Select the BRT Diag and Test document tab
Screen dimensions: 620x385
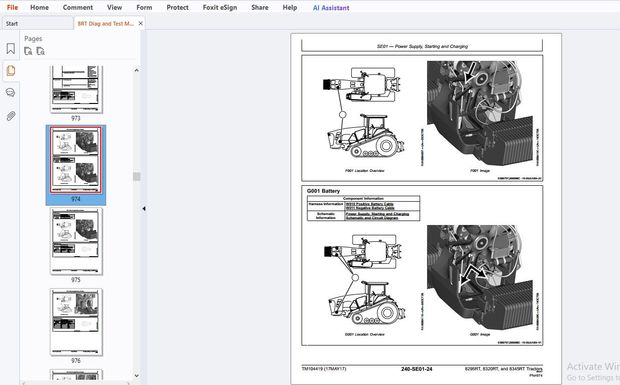pyautogui.click(x=106, y=23)
